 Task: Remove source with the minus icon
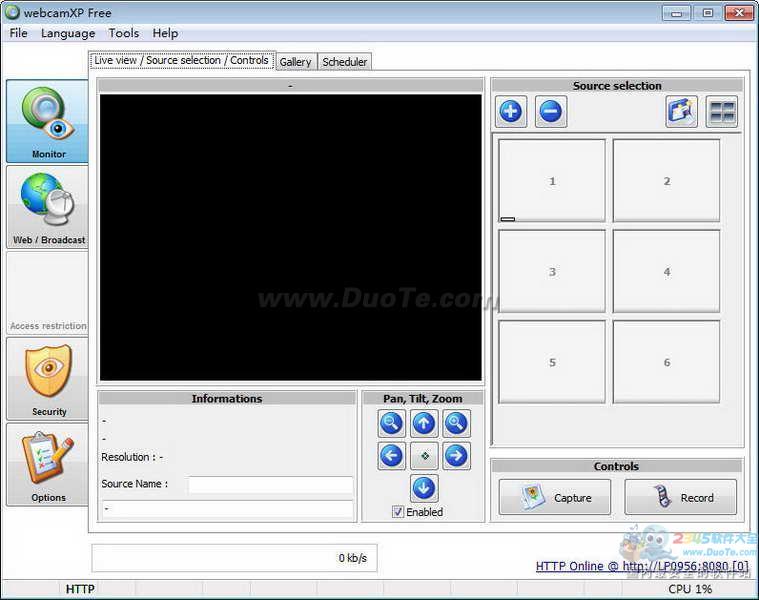pos(551,111)
